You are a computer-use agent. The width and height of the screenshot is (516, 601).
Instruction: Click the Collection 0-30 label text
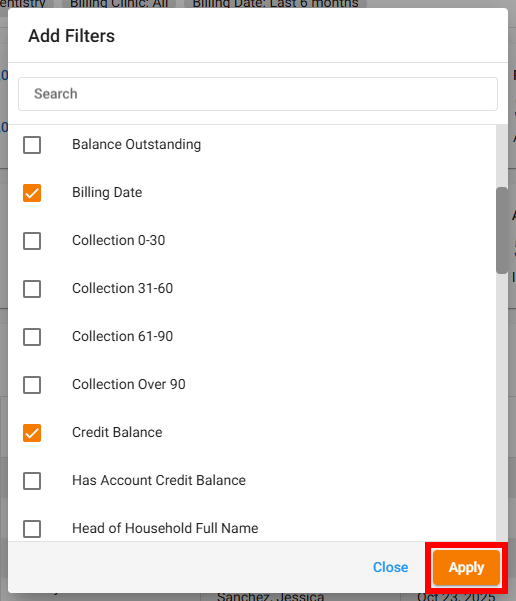[118, 240]
